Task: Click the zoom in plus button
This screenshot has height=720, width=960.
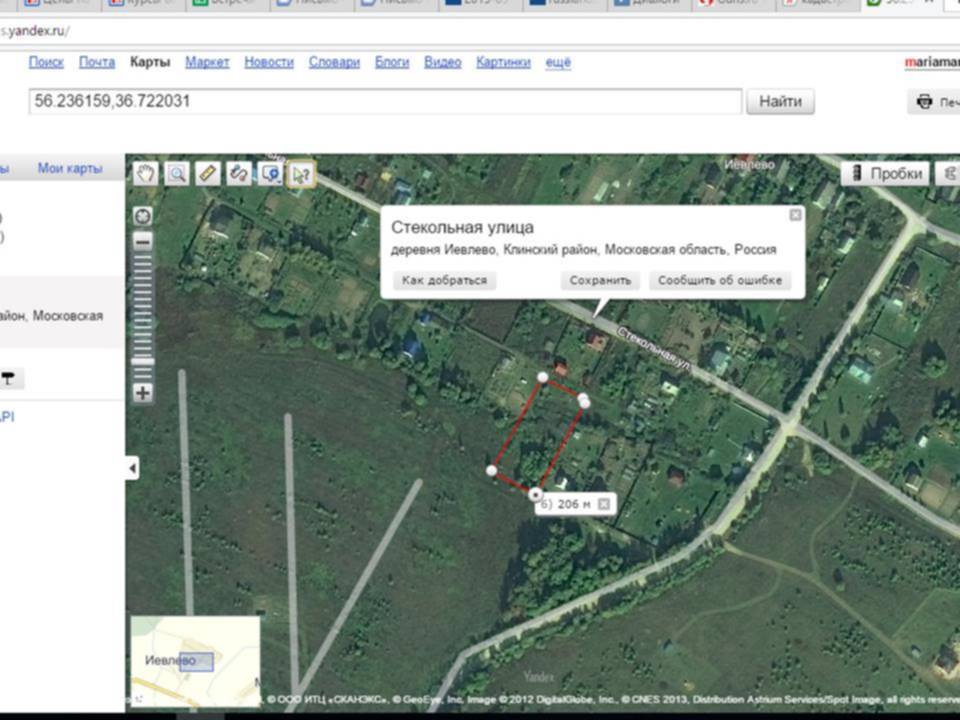Action: coord(143,393)
